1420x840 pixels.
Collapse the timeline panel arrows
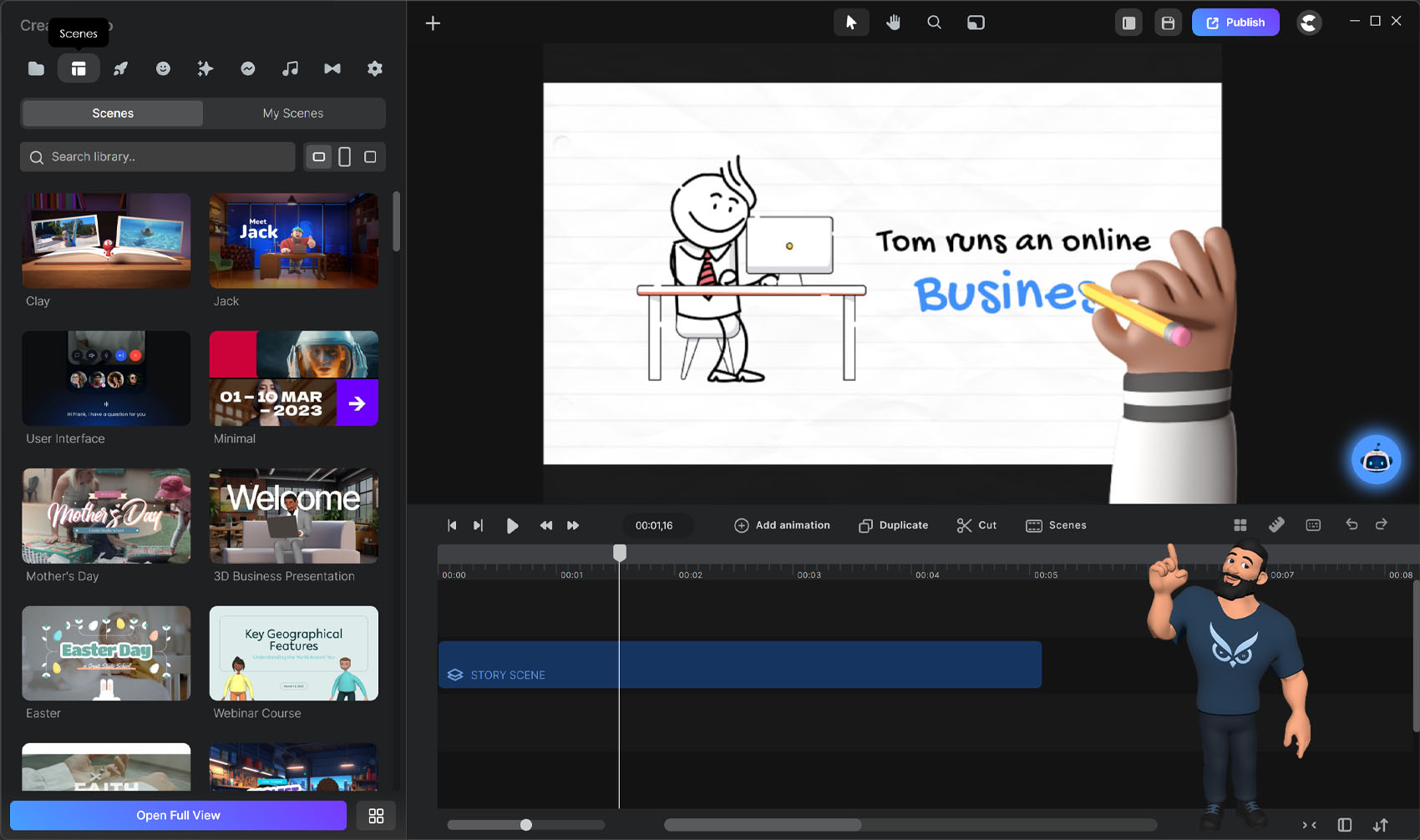[1309, 825]
